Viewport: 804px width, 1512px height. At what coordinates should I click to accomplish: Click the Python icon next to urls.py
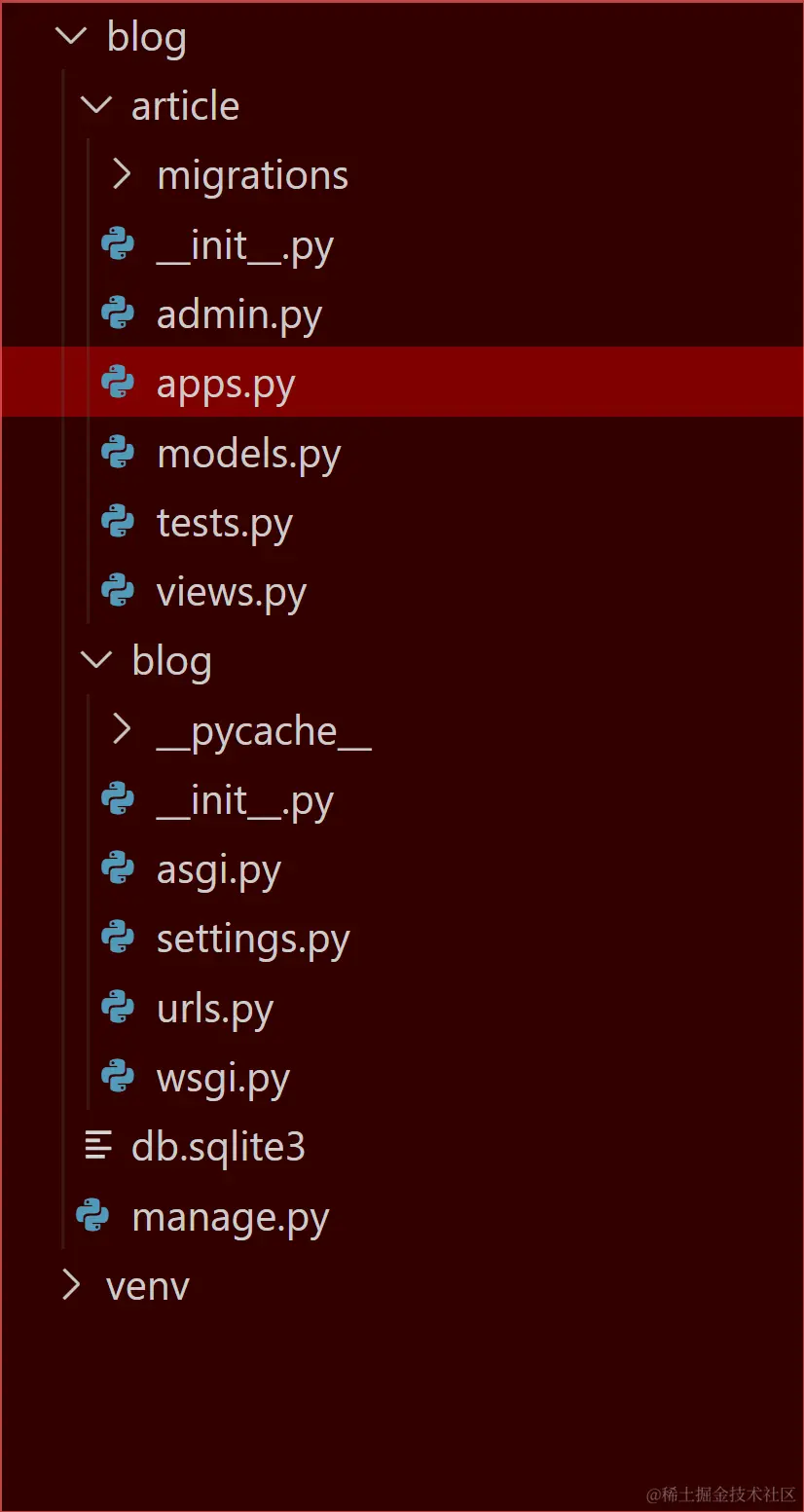[118, 1009]
